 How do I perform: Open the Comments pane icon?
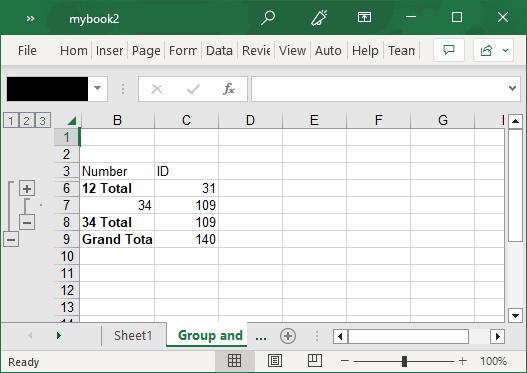pos(449,50)
